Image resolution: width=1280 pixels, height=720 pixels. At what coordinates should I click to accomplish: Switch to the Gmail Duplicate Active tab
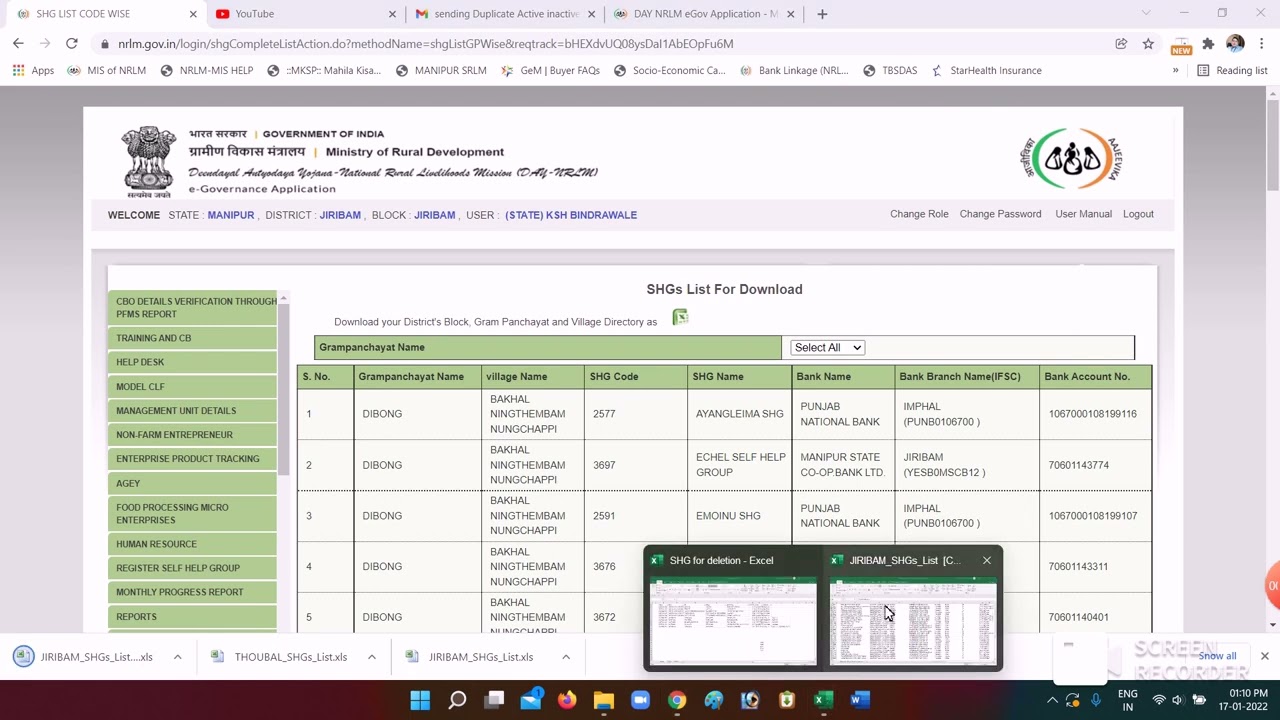[505, 14]
